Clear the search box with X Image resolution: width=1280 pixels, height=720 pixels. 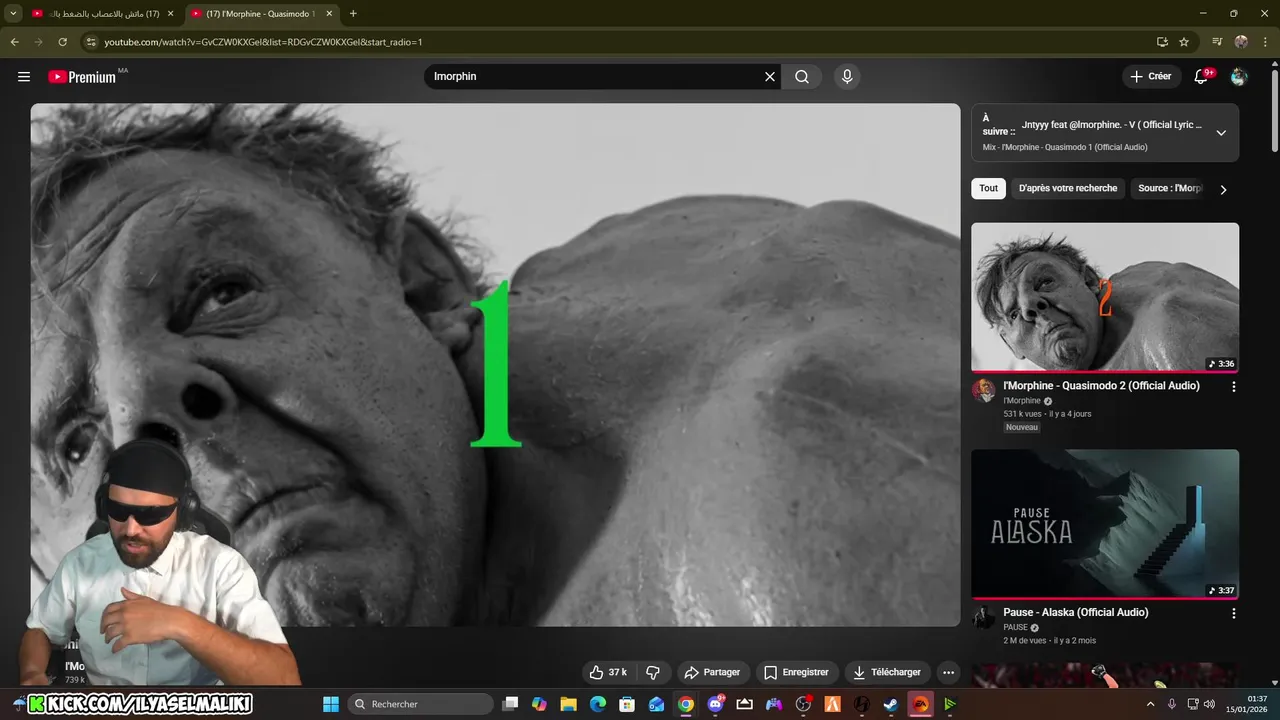(770, 77)
